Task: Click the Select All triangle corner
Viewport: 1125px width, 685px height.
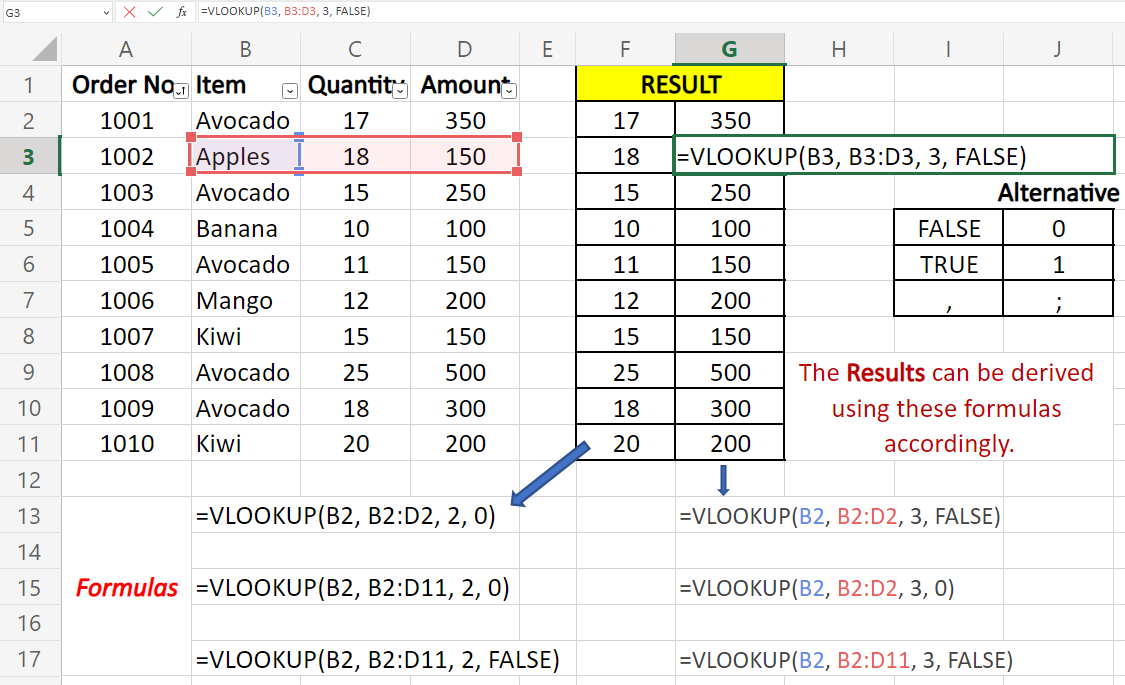Action: [42, 49]
